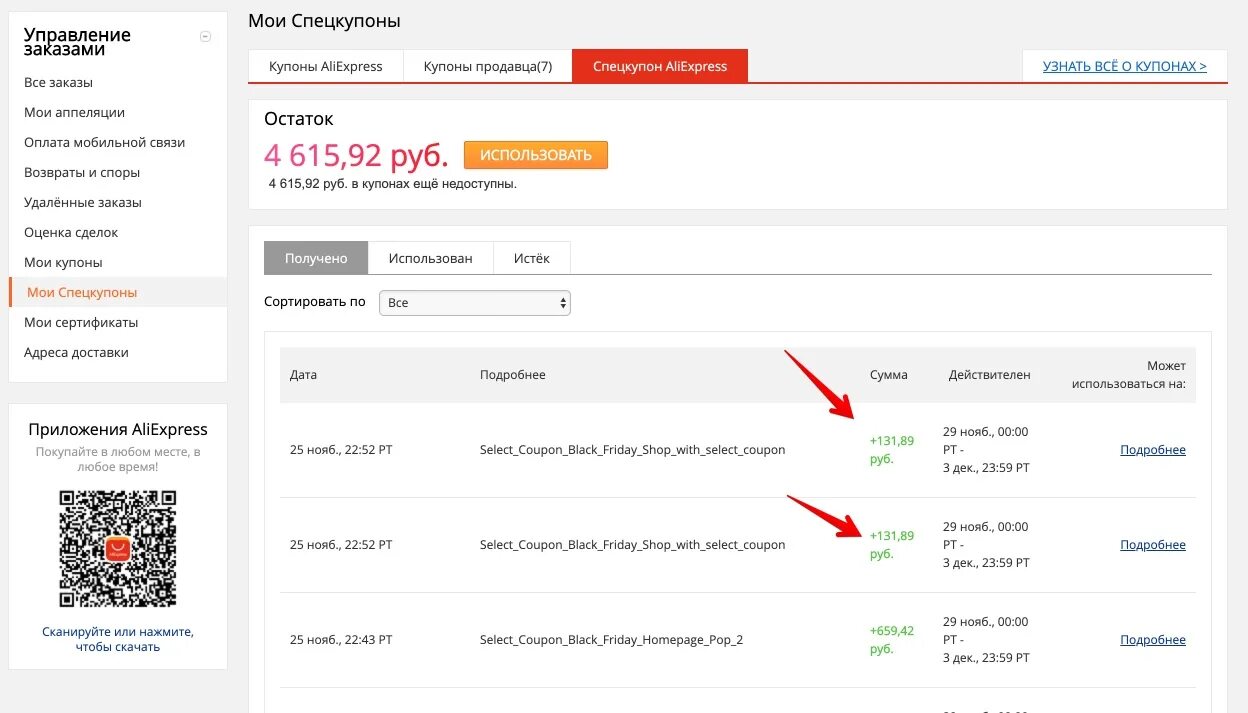Image resolution: width=1248 pixels, height=713 pixels.
Task: Go to Оплата мобильной связи
Action: (x=104, y=142)
